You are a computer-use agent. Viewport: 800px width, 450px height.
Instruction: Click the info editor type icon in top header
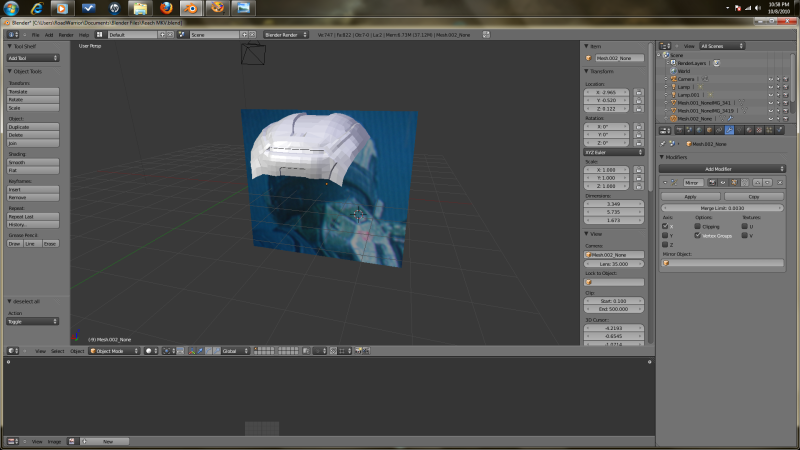(13, 35)
